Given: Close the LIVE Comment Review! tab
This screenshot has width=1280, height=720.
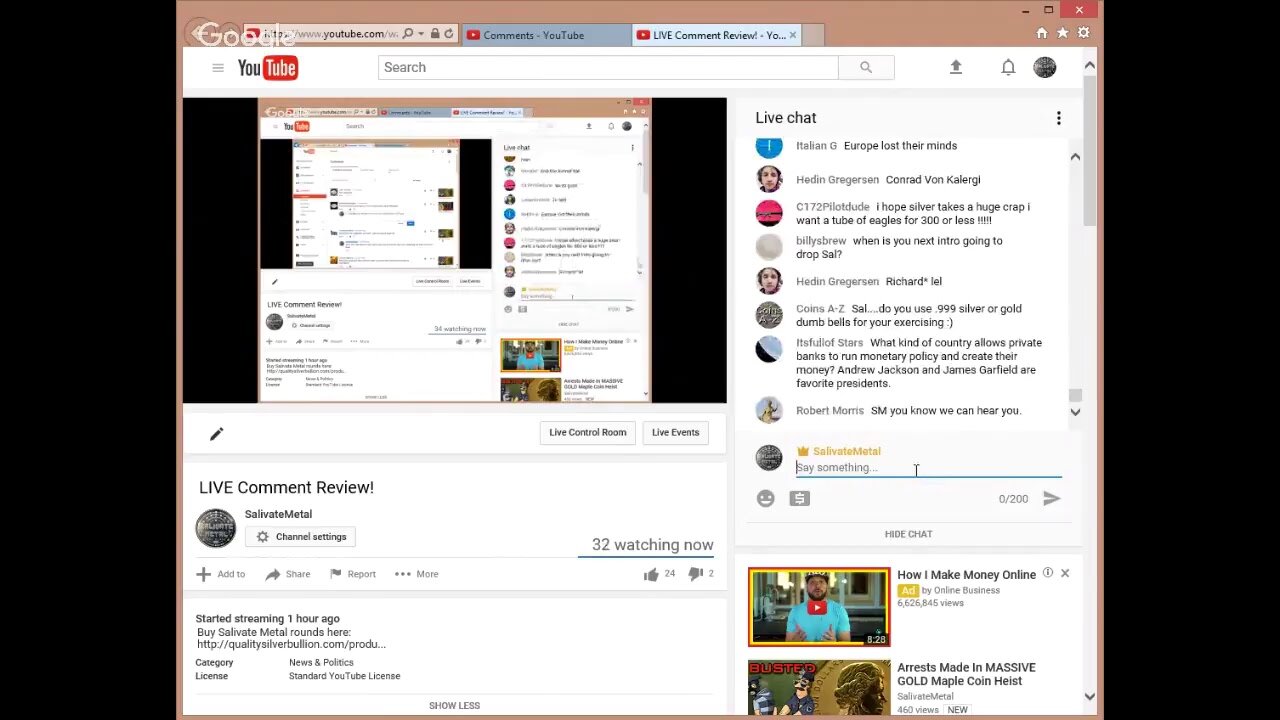Looking at the screenshot, I should [x=793, y=35].
